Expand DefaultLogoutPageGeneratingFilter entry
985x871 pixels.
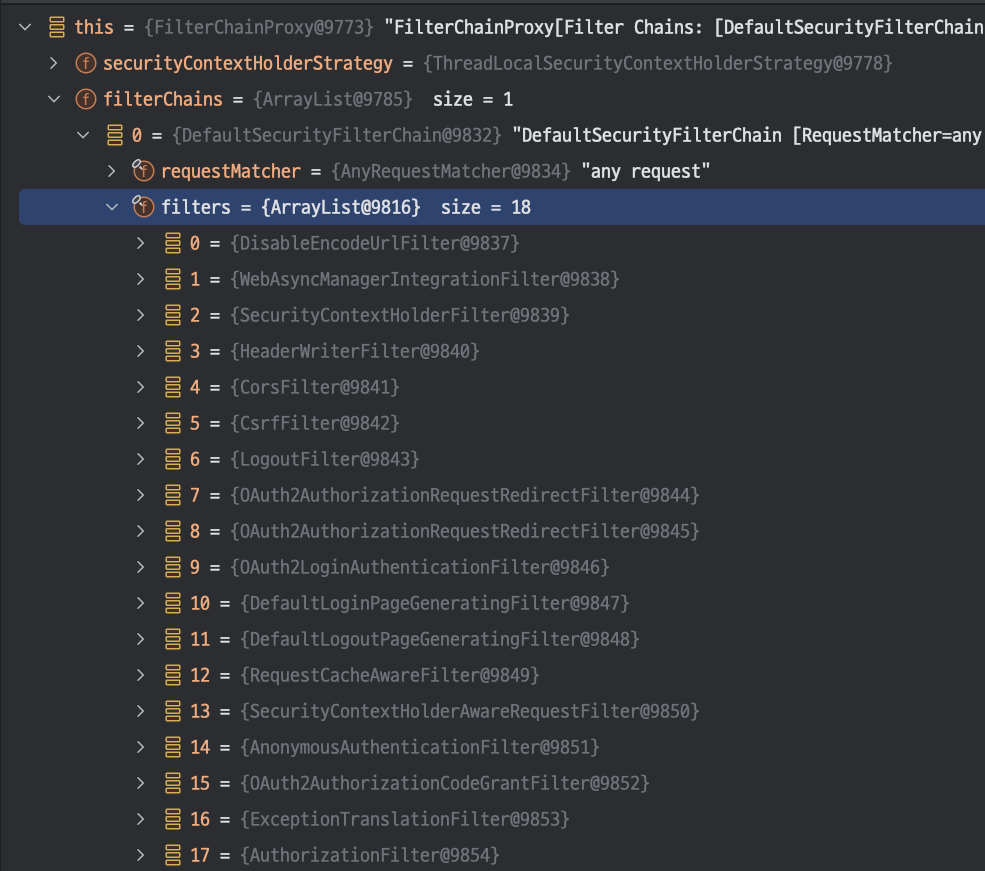pos(141,639)
